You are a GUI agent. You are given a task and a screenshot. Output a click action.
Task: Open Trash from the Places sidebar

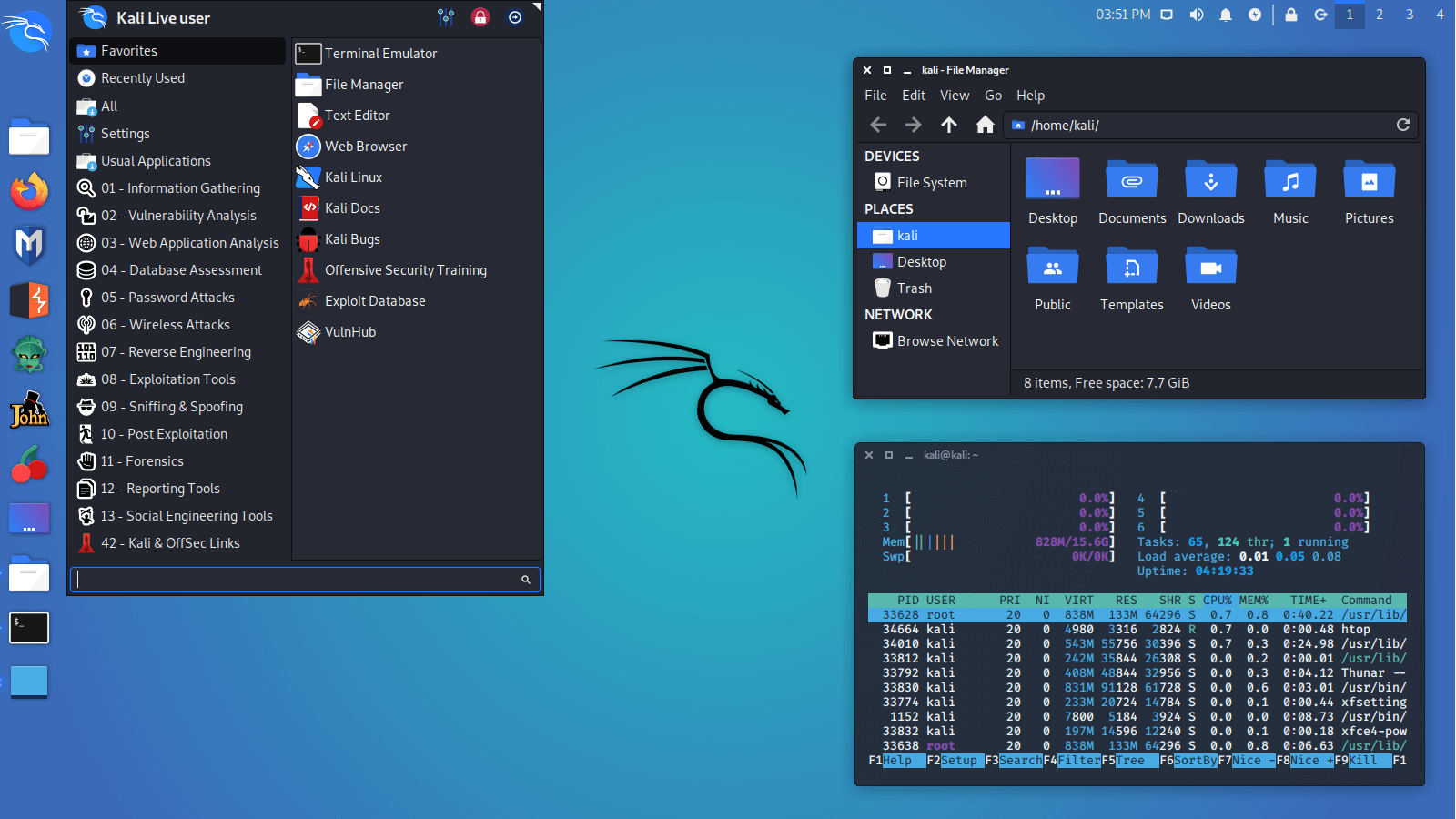pos(914,288)
